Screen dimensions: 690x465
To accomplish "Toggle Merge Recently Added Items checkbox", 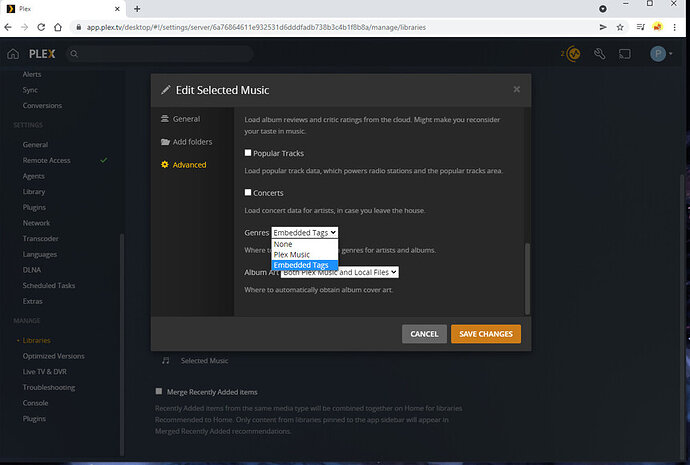I will click(159, 392).
